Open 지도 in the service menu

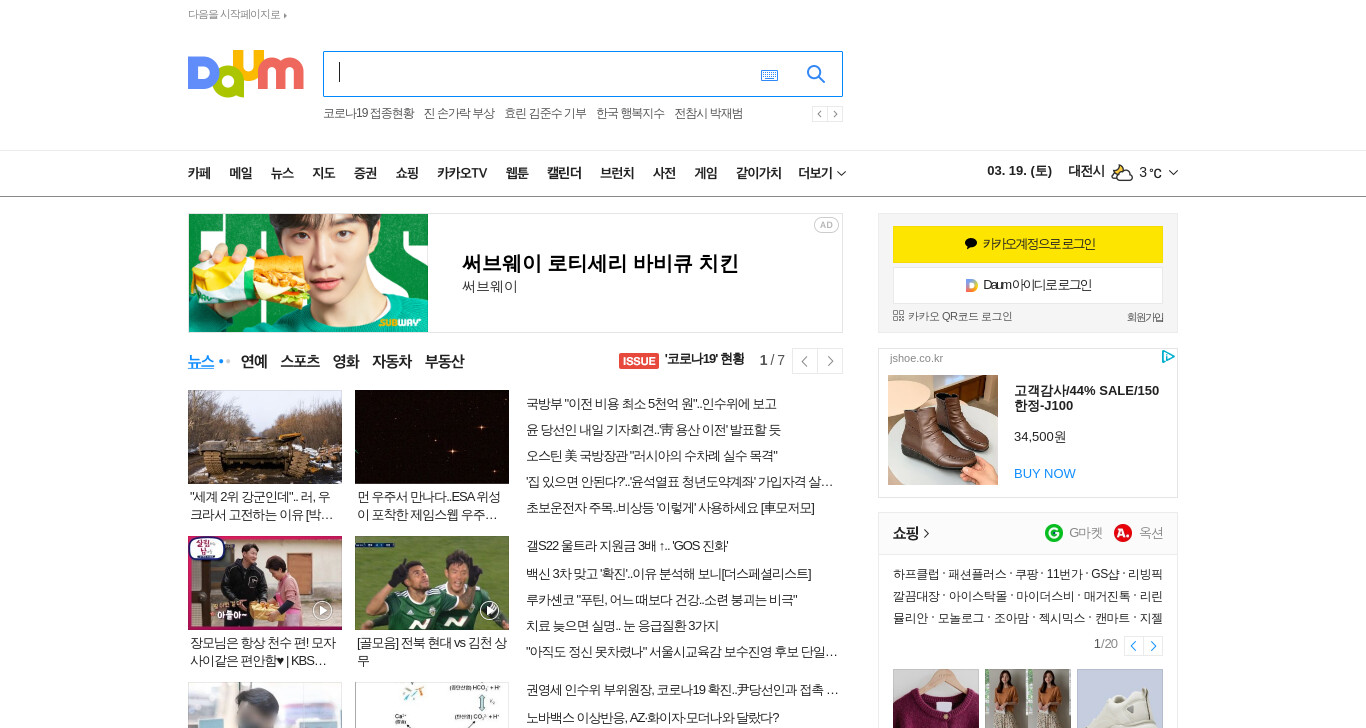click(324, 173)
